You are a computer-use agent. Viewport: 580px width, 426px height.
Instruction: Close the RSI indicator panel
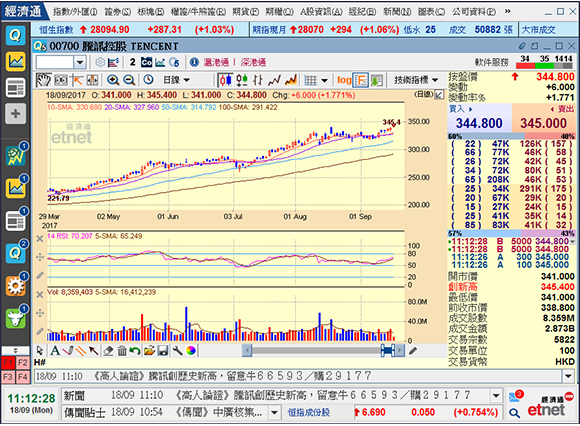coord(40,239)
